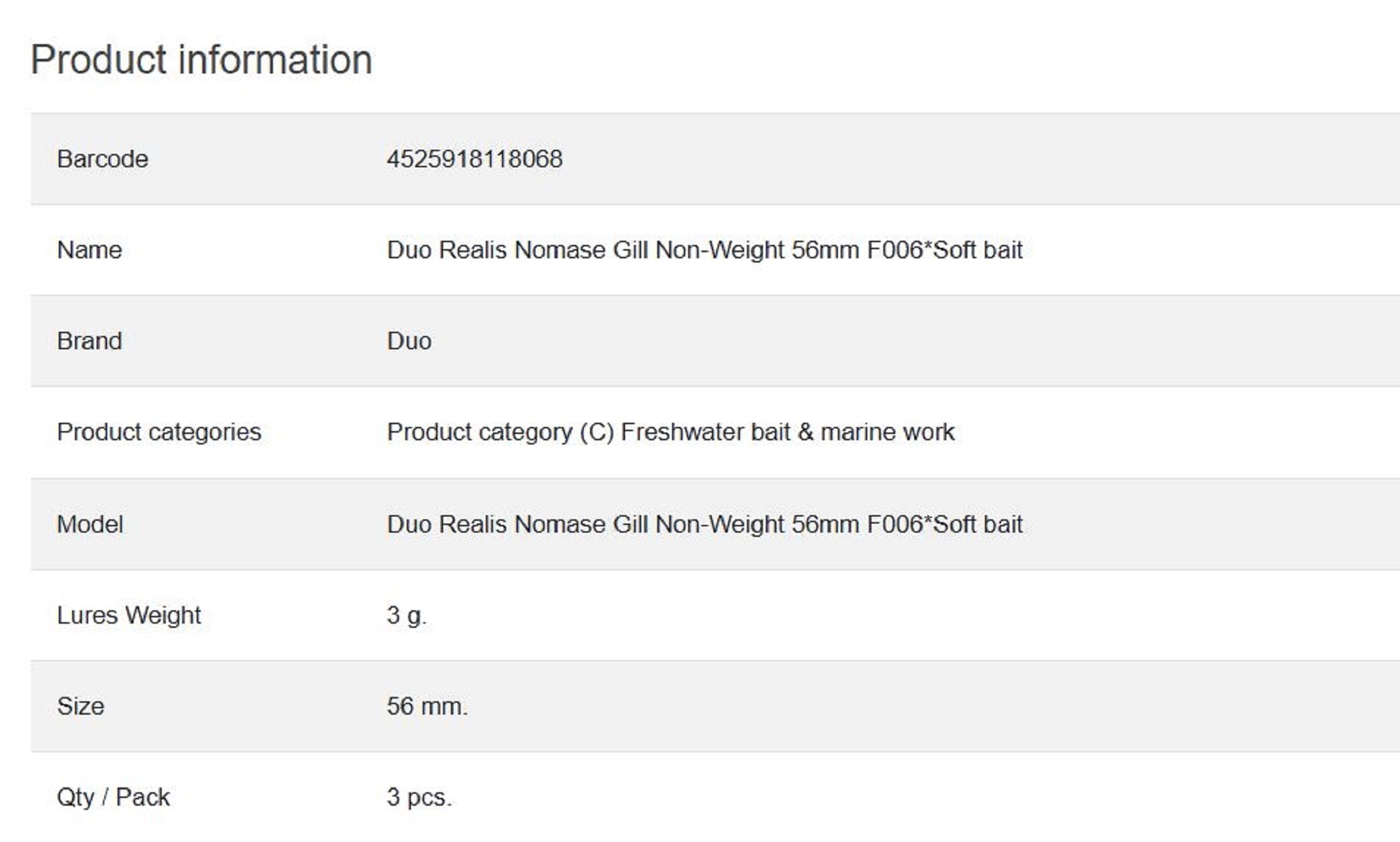
Task: Click 'F006*Soft bait' in the Model row
Action: pos(944,524)
